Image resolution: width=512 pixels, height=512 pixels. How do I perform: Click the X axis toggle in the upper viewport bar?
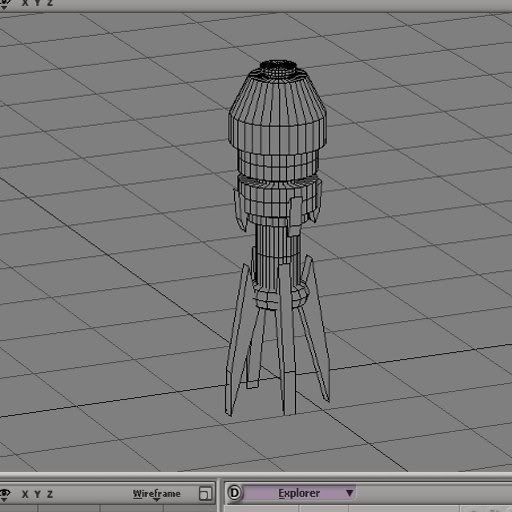point(25,3)
